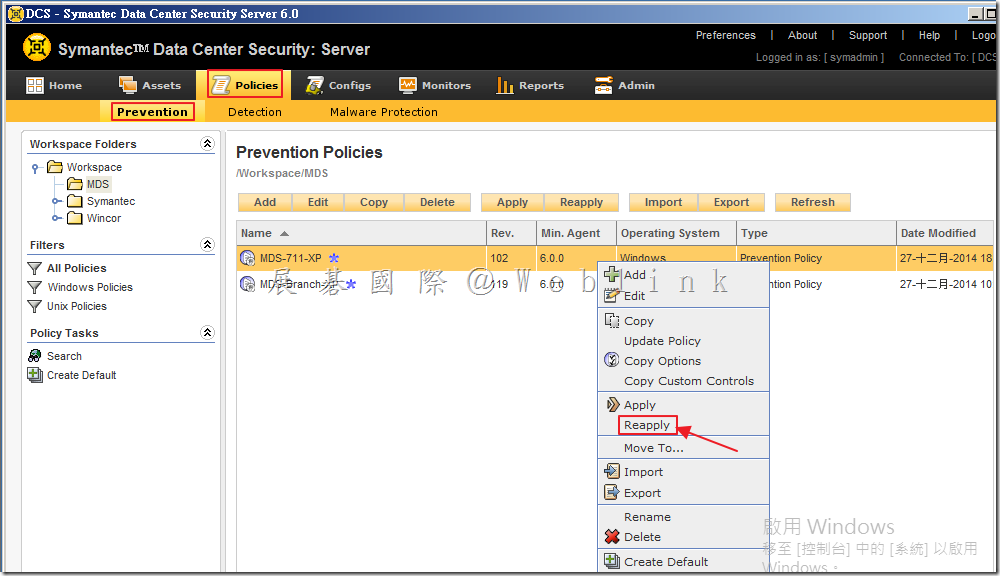This screenshot has width=1000, height=576.
Task: Click the Configs icon
Action: tap(314, 85)
